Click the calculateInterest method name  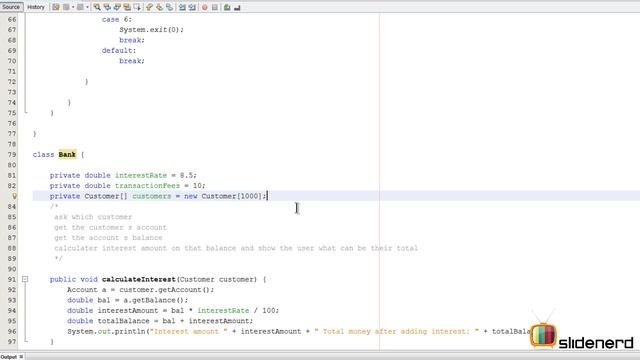[139, 279]
